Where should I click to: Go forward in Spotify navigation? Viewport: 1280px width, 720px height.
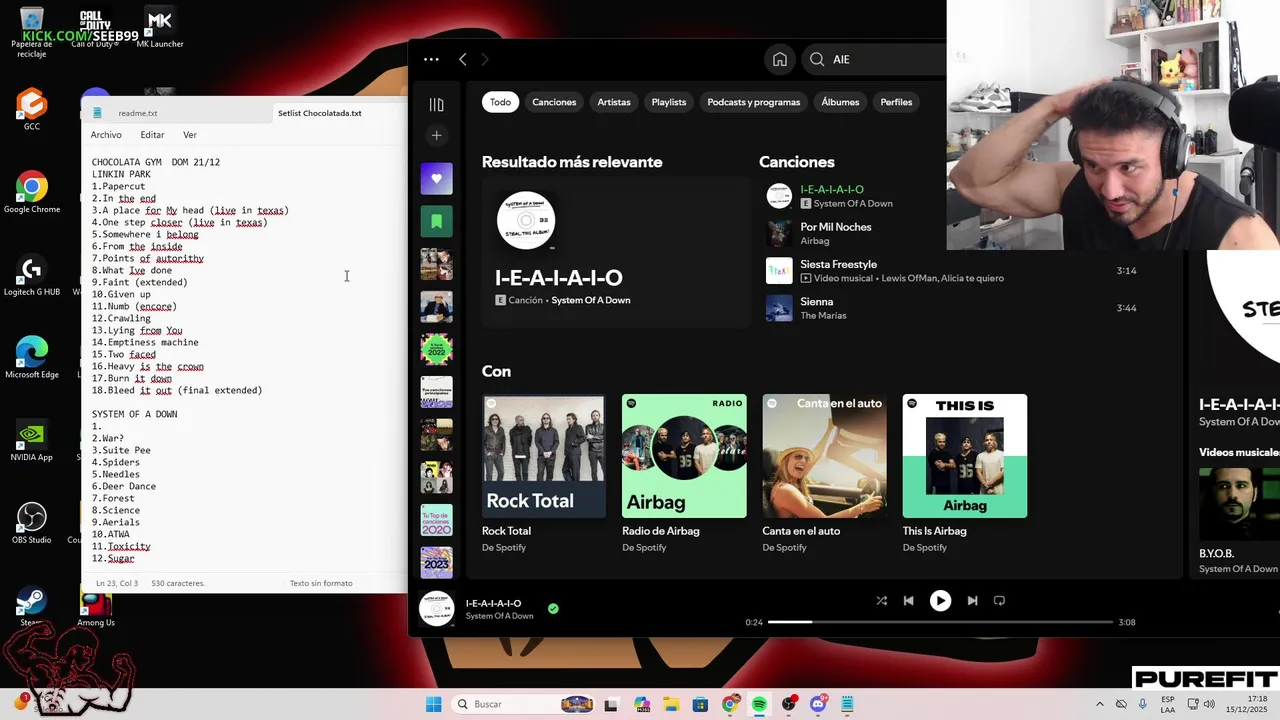tap(485, 59)
